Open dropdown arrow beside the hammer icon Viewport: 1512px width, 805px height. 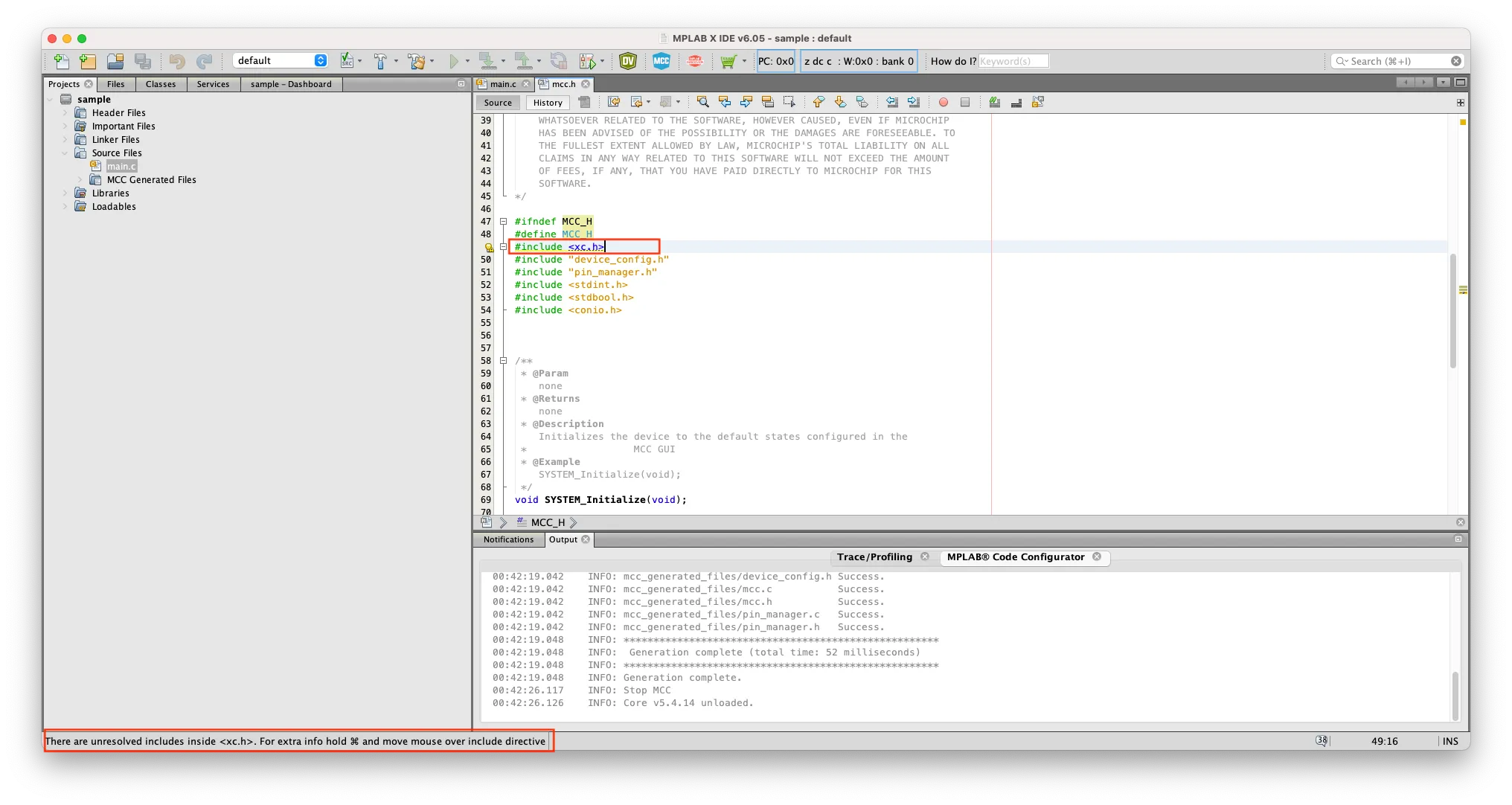[396, 61]
